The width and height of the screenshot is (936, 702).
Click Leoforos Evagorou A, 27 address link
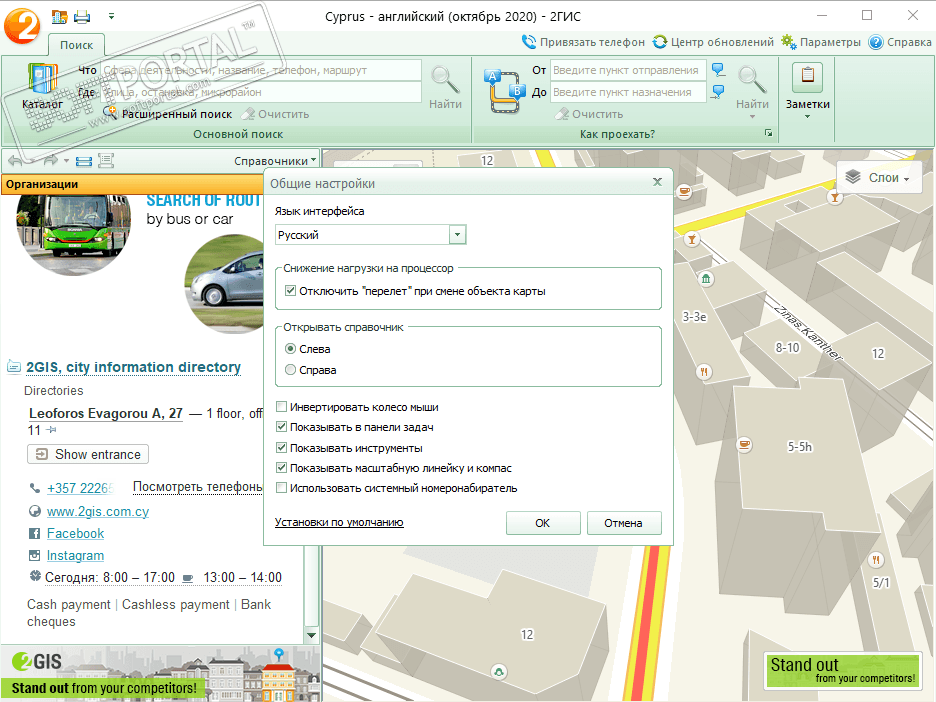tap(106, 414)
